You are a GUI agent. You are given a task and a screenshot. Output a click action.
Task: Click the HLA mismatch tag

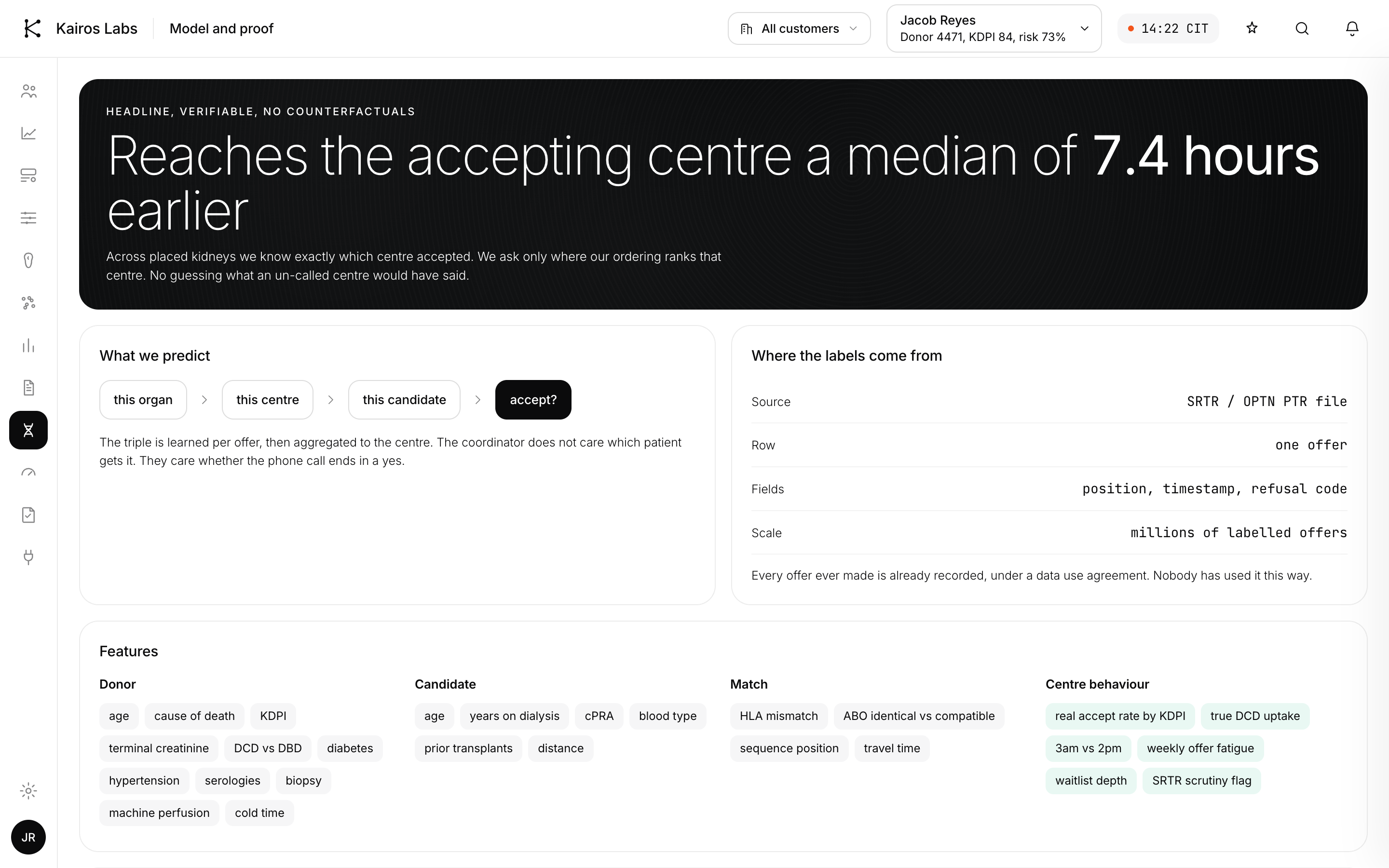[x=779, y=716]
